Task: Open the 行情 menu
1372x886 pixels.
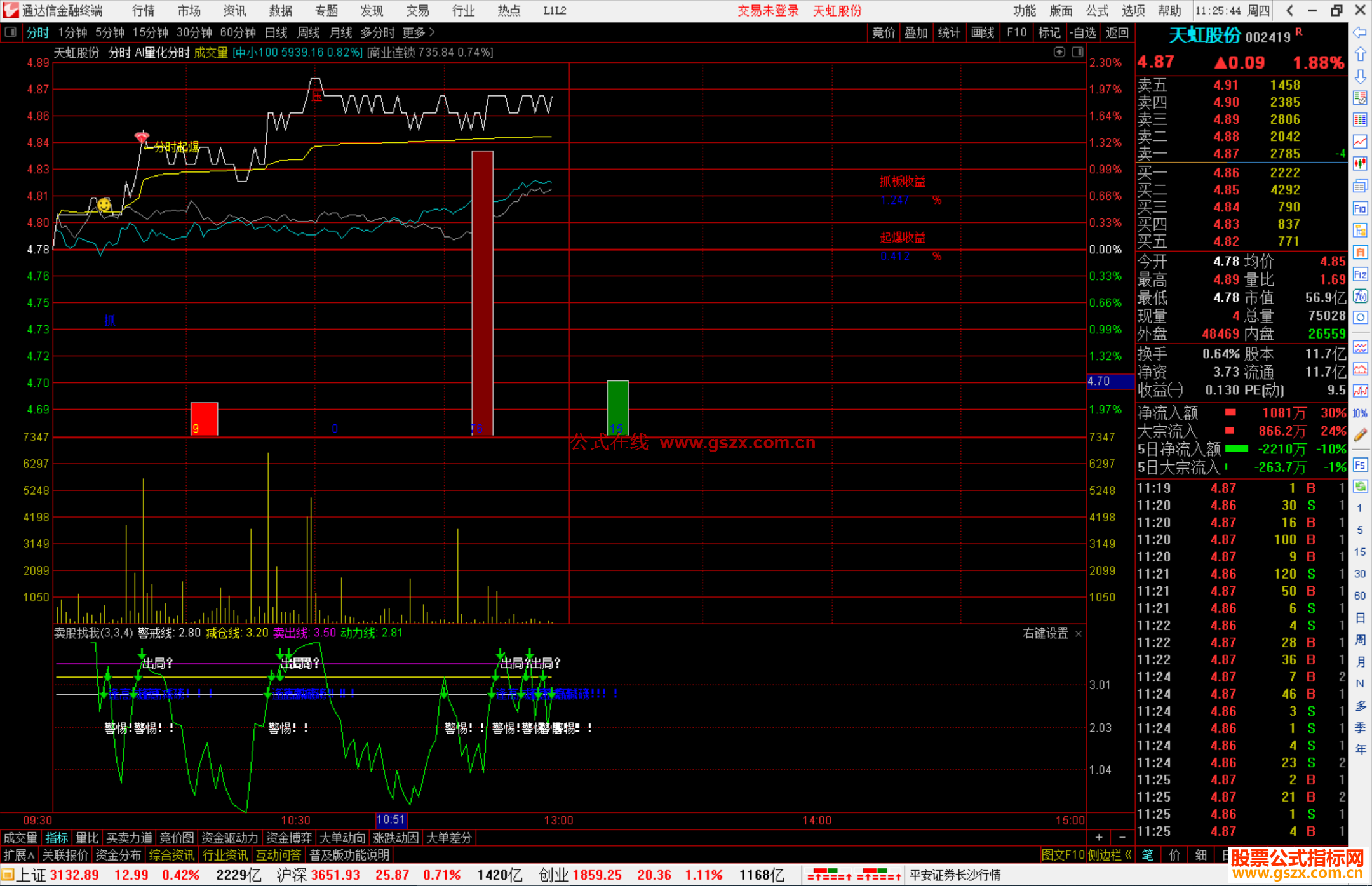Action: [x=144, y=10]
